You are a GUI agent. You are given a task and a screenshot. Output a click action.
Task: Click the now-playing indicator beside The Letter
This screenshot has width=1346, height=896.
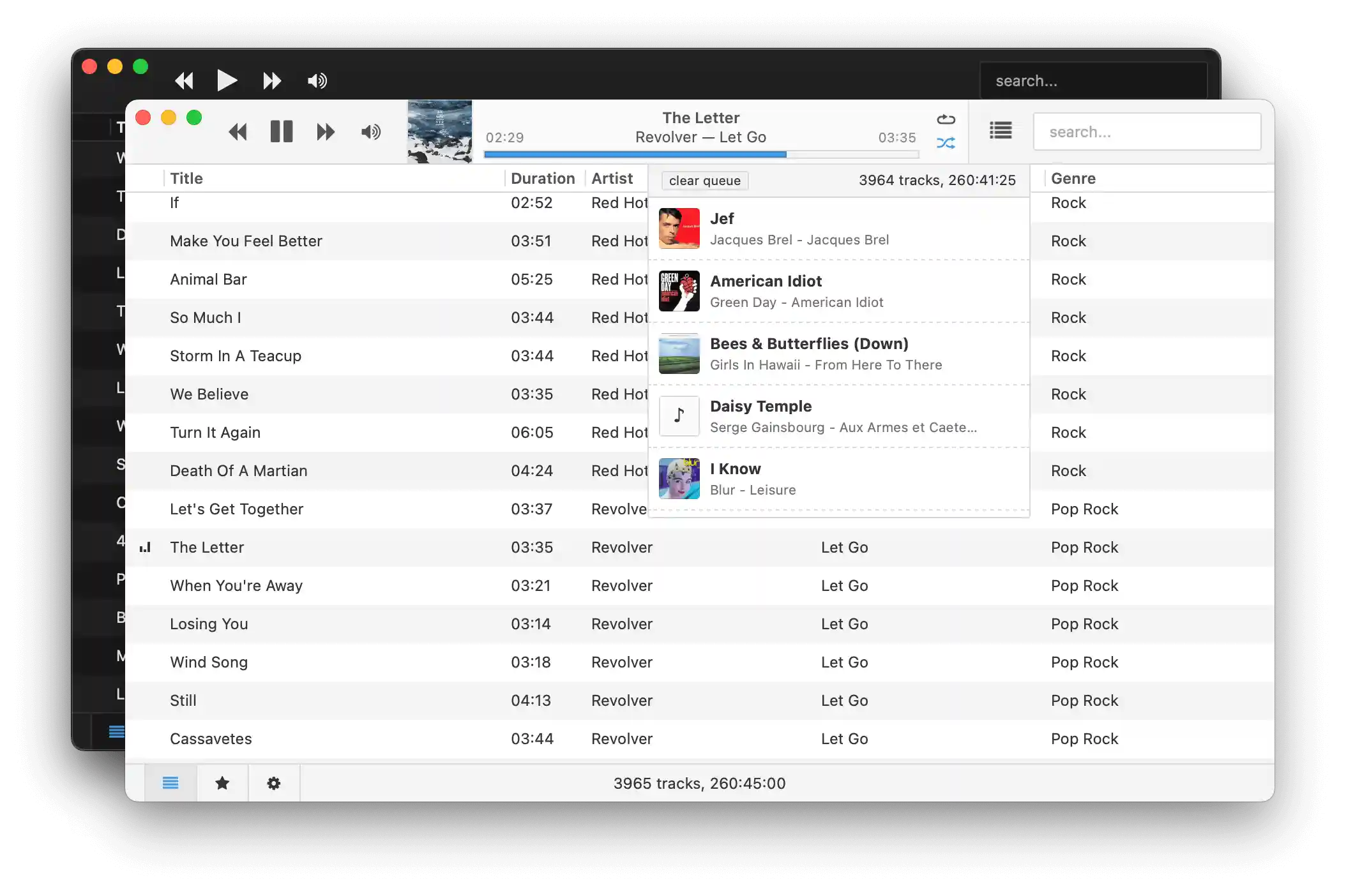tap(146, 547)
